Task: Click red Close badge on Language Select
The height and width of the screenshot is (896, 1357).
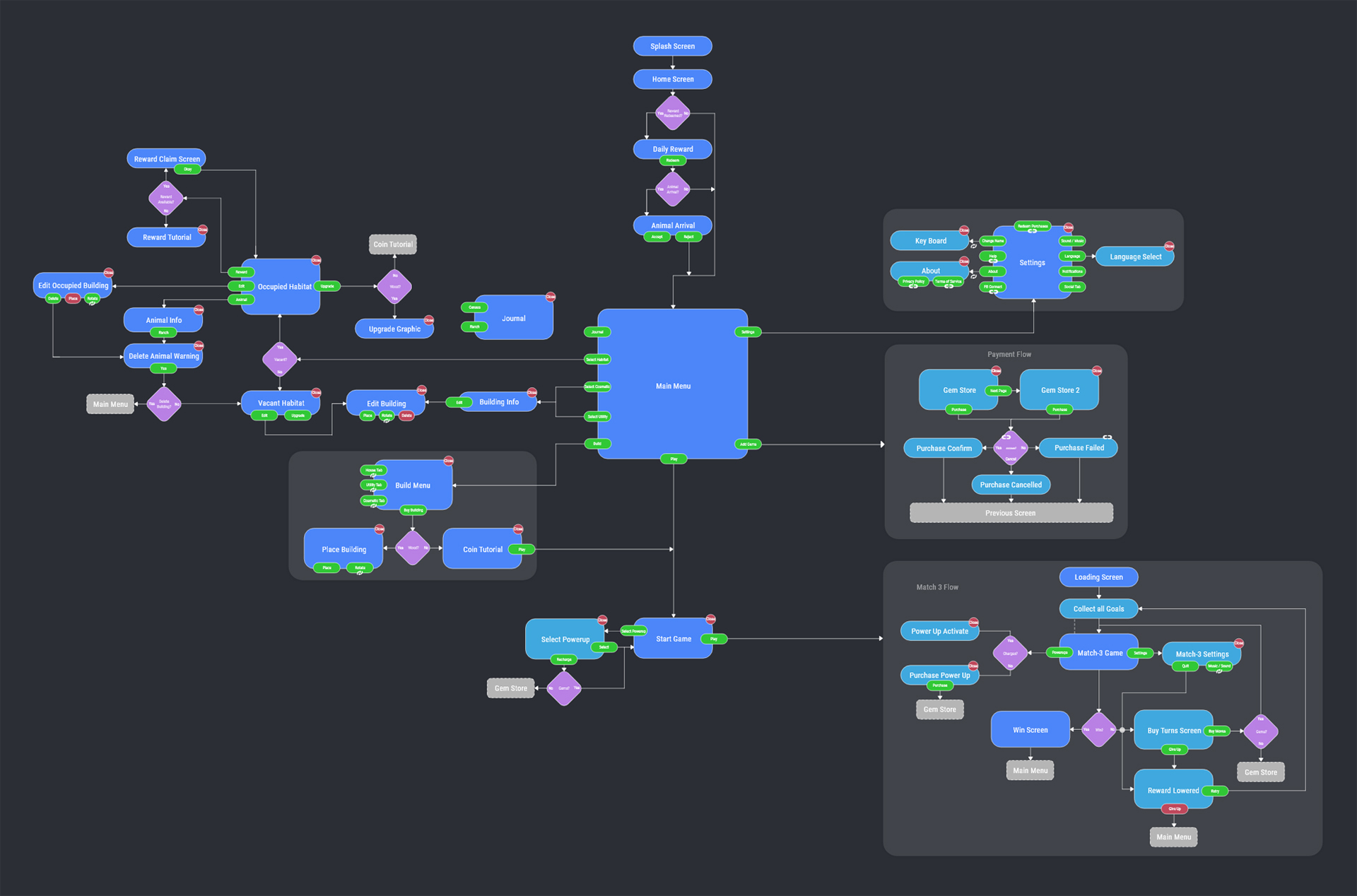Action: pyautogui.click(x=1169, y=246)
